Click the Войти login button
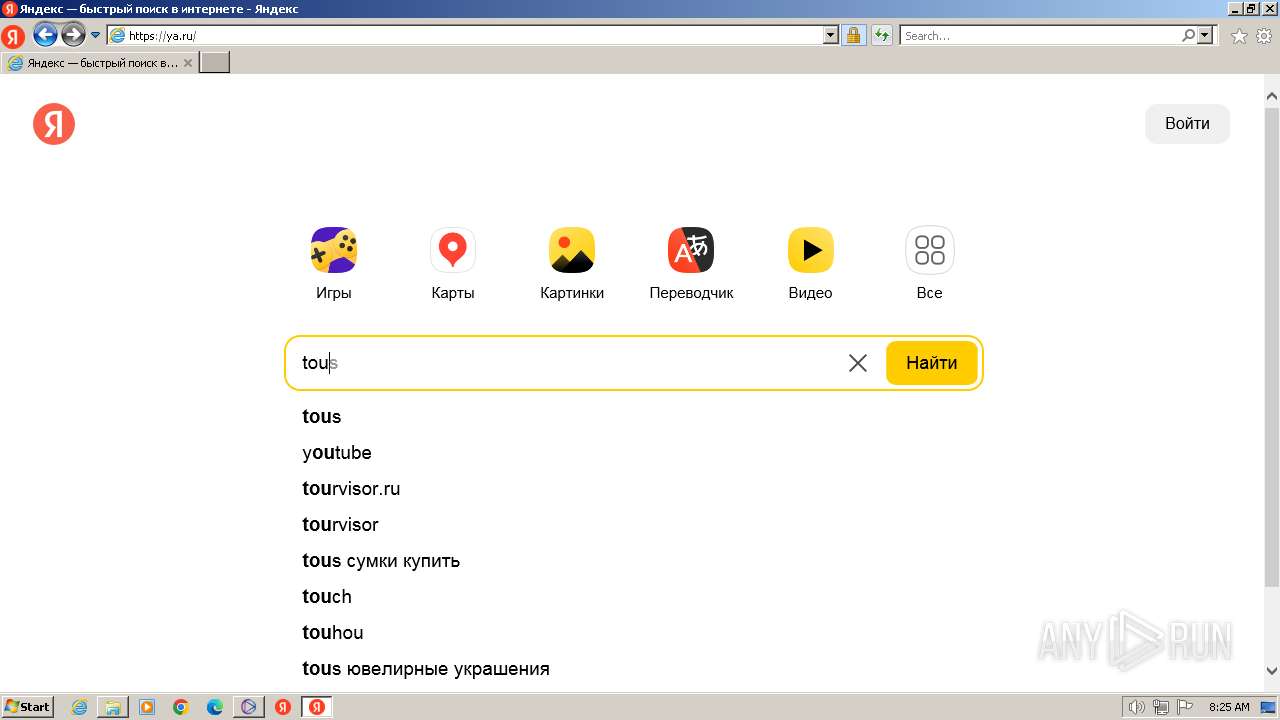1280x720 pixels. click(1187, 124)
